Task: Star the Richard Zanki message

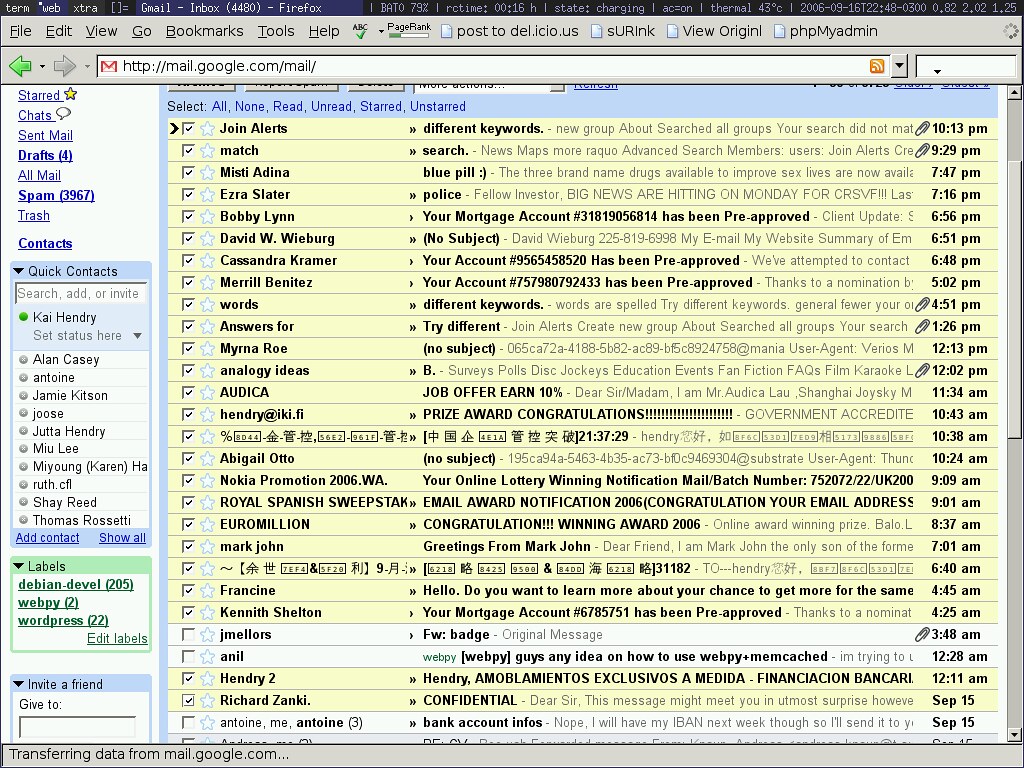Action: coord(208,700)
